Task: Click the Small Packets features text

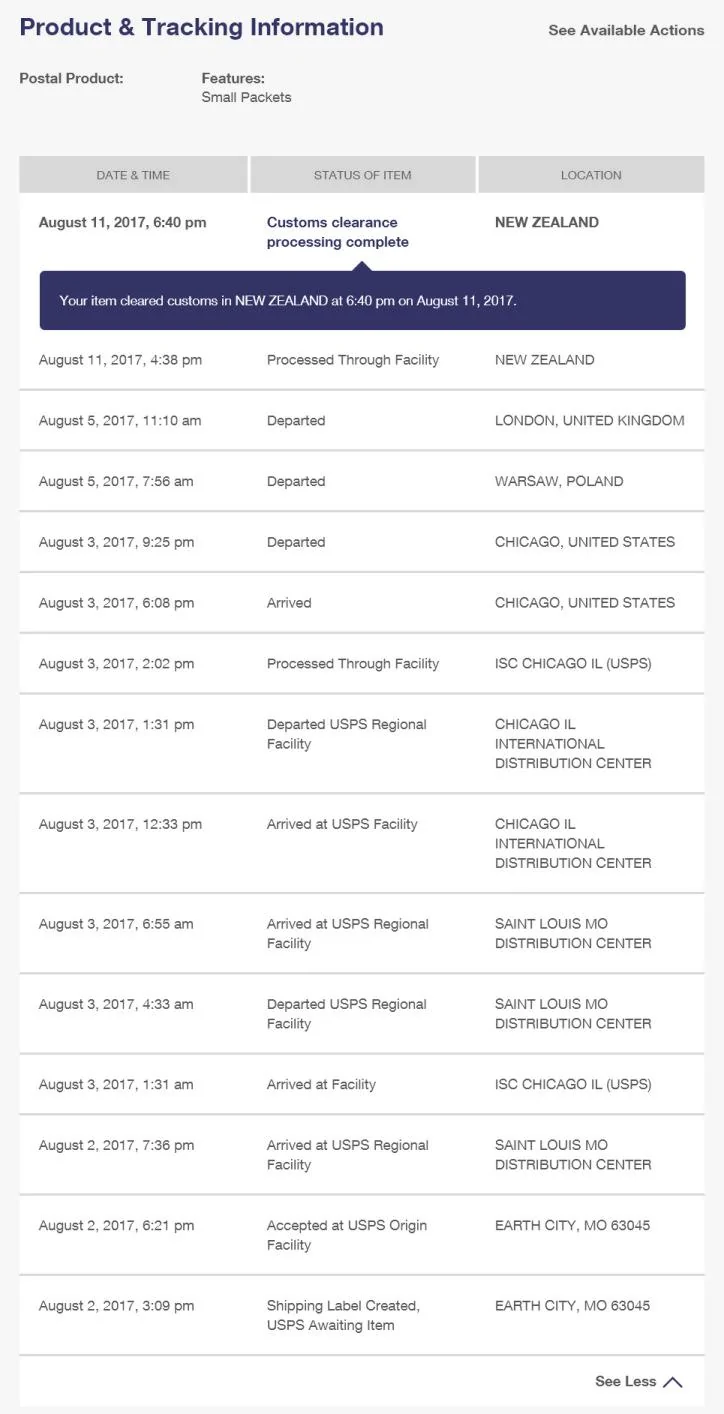Action: 246,97
